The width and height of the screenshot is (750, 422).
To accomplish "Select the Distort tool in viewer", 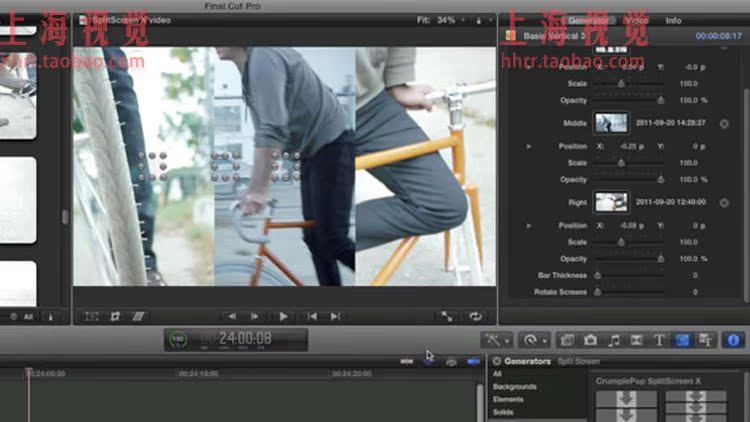I will [x=138, y=316].
